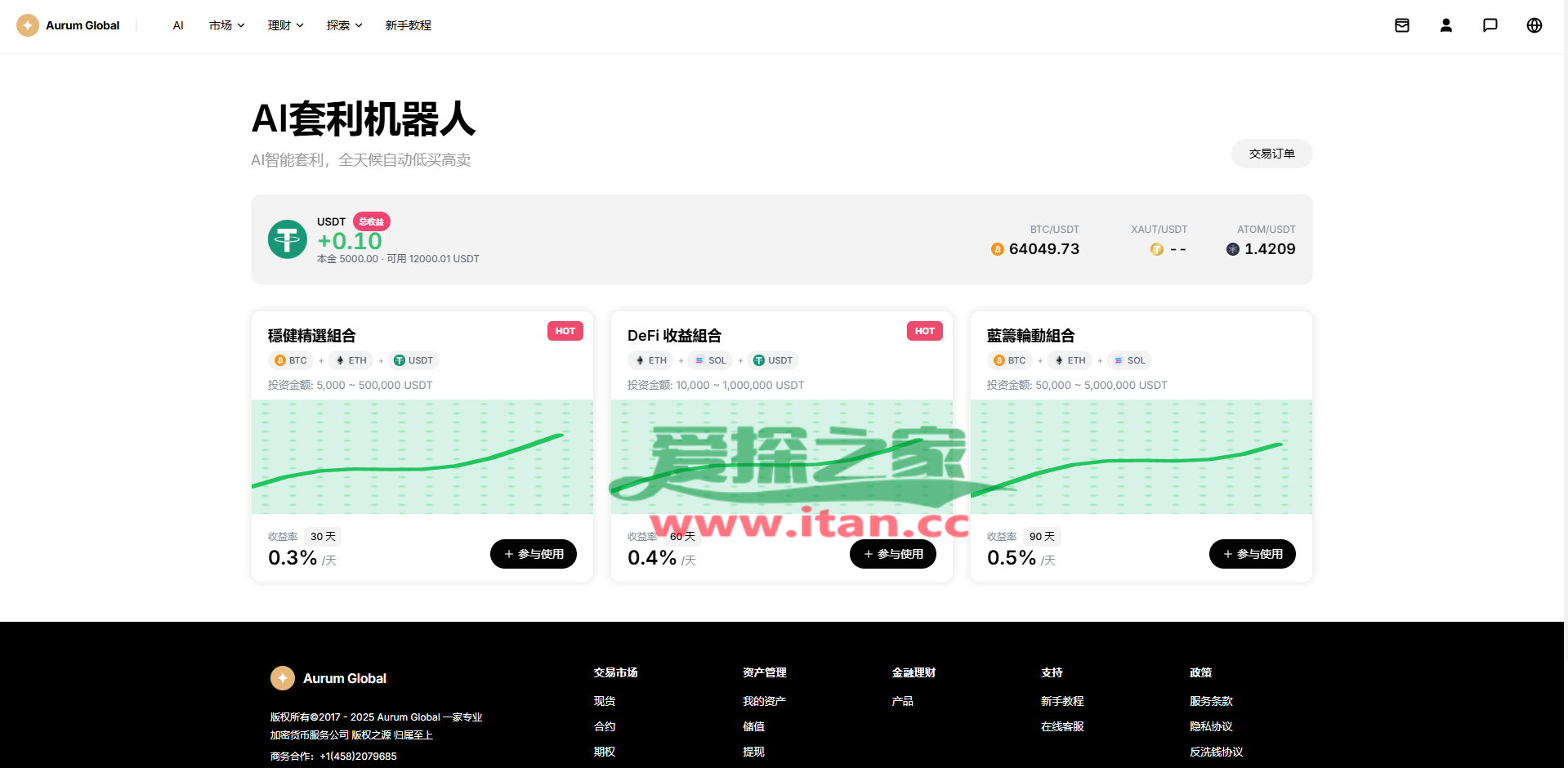Click BTC chip in 穩健精選組合 card
The width and height of the screenshot is (1568, 768).
(291, 360)
